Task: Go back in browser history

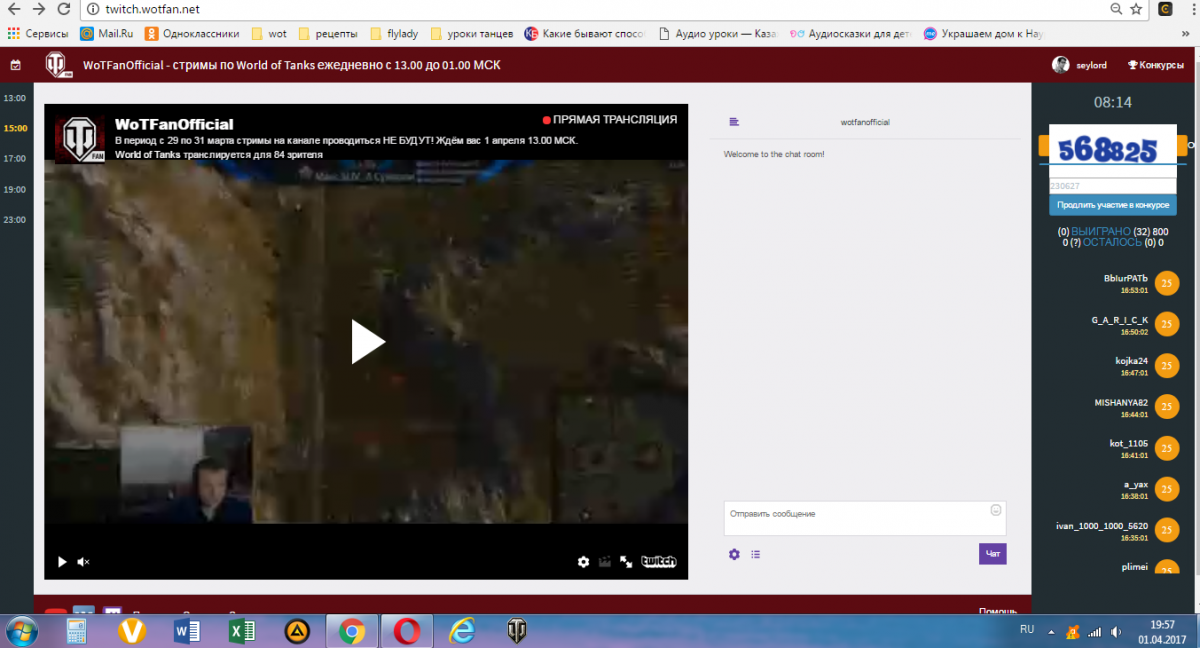Action: 13,9
